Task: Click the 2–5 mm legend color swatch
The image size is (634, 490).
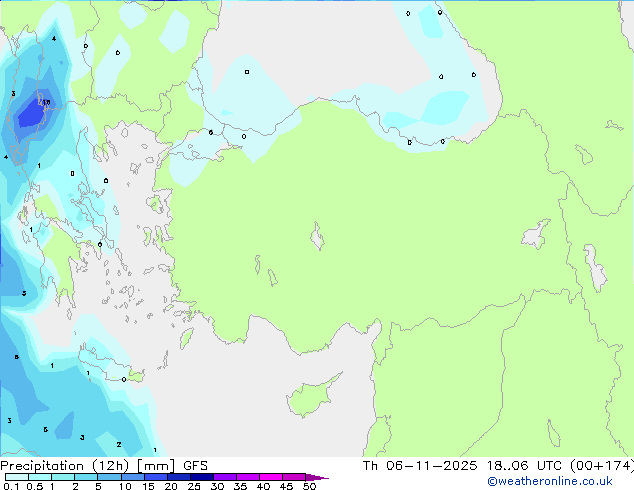Action: pyautogui.click(x=86, y=477)
